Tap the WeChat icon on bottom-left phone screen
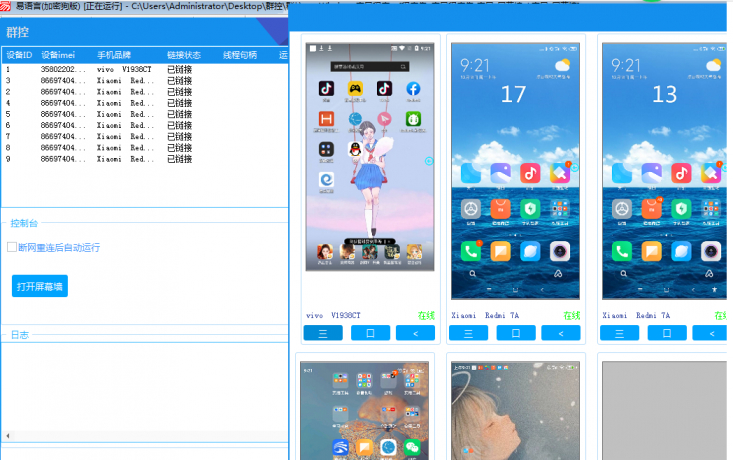This screenshot has height=460, width=733. pos(412,448)
